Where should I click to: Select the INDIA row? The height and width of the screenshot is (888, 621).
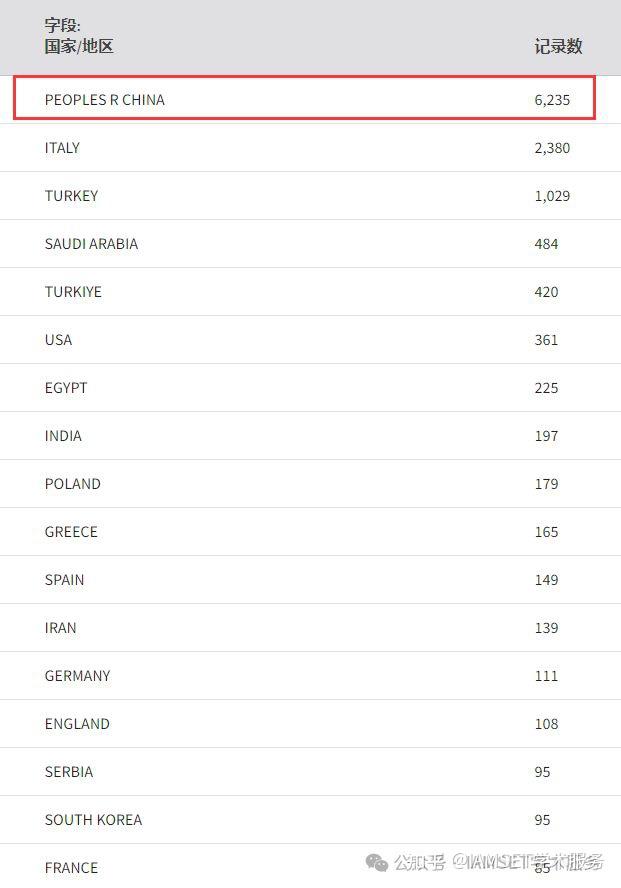[63, 436]
